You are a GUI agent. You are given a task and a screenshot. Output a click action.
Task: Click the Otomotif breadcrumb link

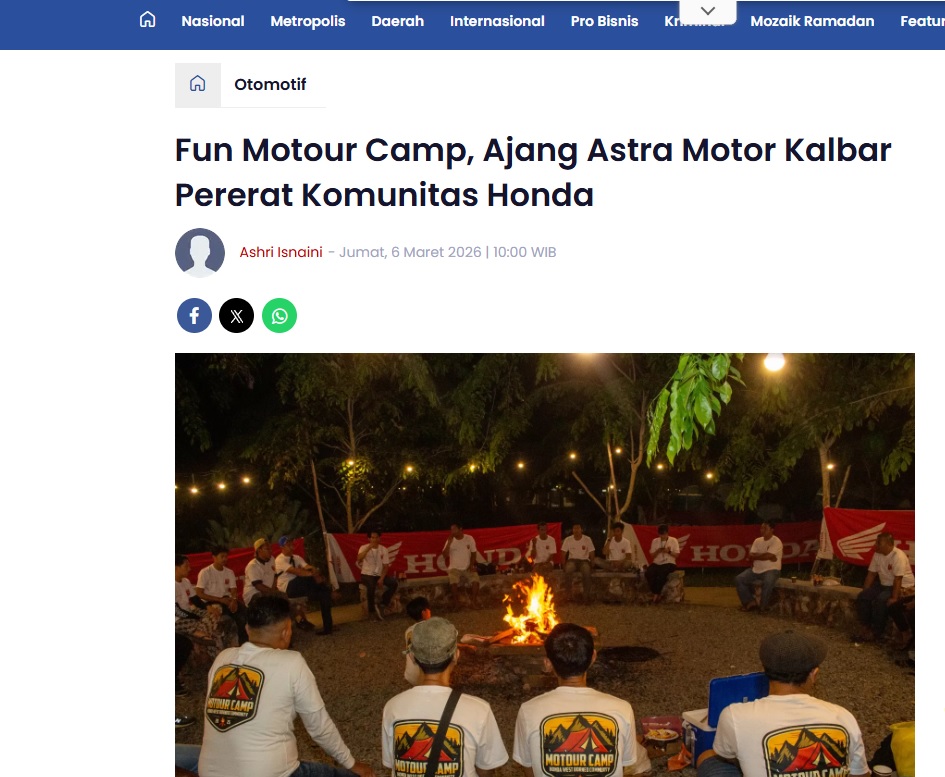point(270,84)
